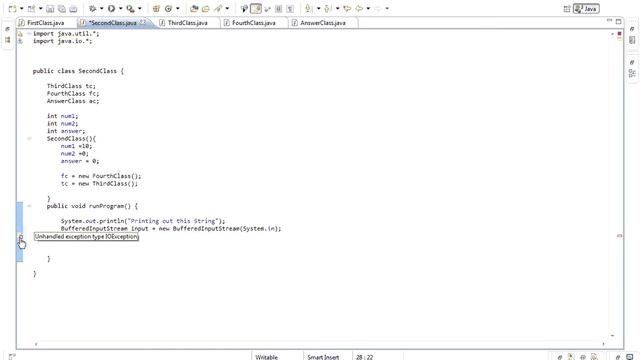Toggle the Mark Occurrences button
Viewport: 640px width, 360px height.
(x=244, y=9)
